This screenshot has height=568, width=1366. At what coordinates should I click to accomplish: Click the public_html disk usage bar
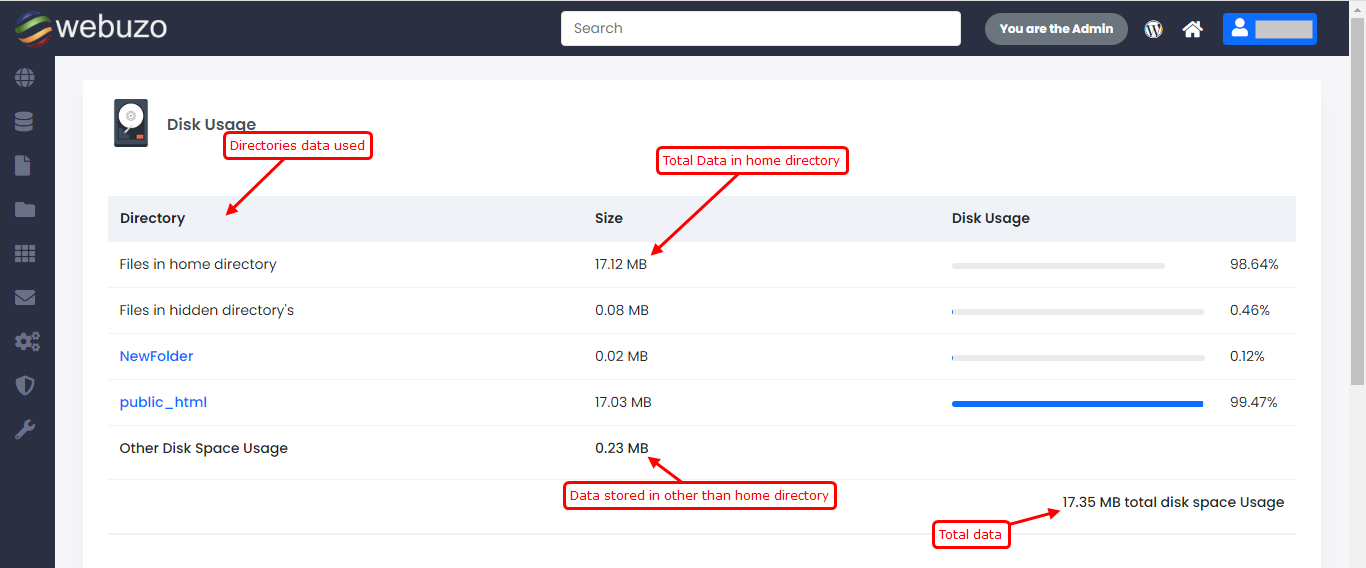tap(1077, 403)
